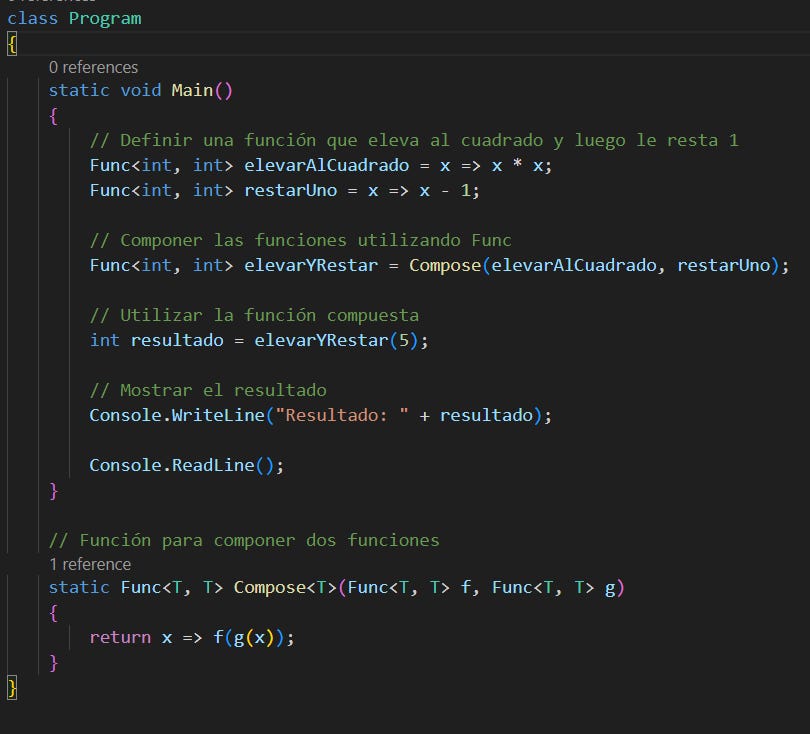The width and height of the screenshot is (810, 734).
Task: Click 'Compose<T>' in the static method signature
Action: click(285, 587)
